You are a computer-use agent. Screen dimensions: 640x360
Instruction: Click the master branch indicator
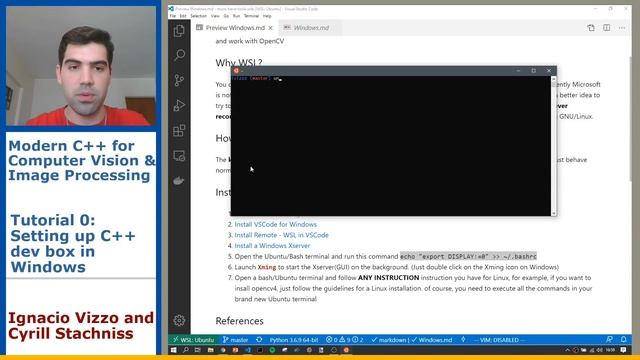pos(236,340)
